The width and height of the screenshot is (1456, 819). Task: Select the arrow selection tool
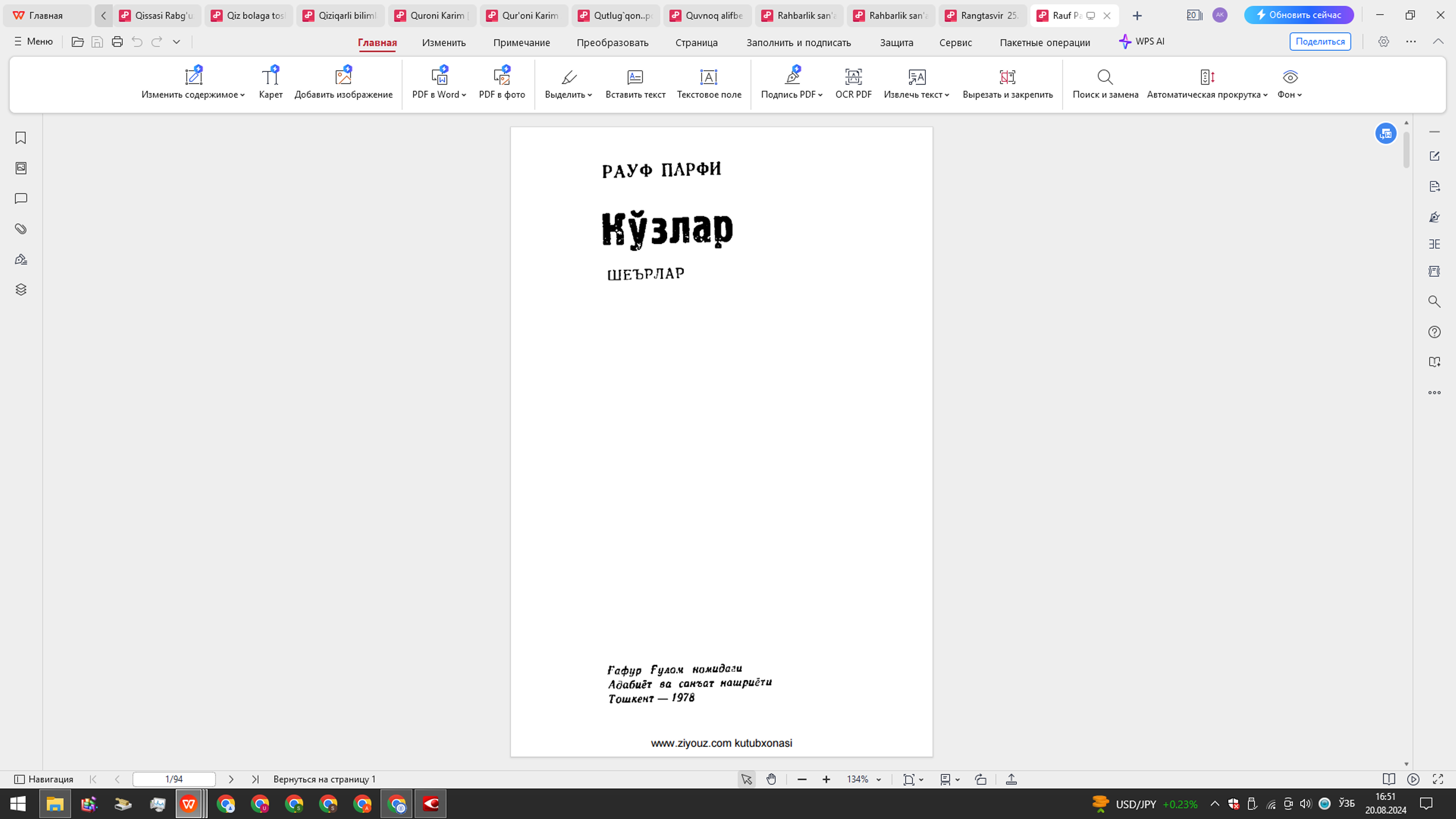click(747, 780)
